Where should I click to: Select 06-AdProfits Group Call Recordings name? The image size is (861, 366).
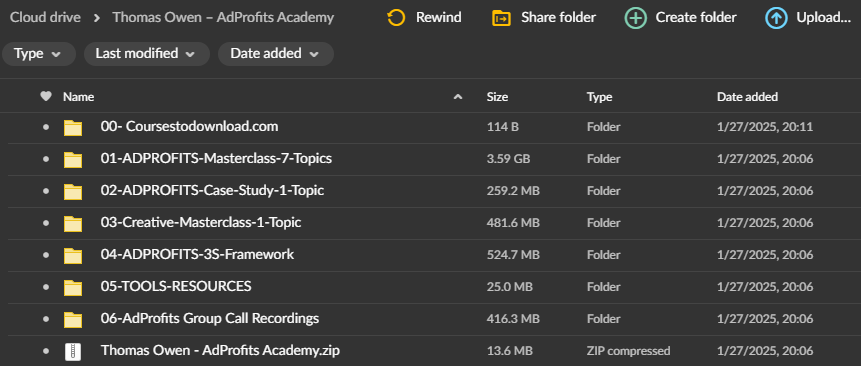pyautogui.click(x=210, y=318)
